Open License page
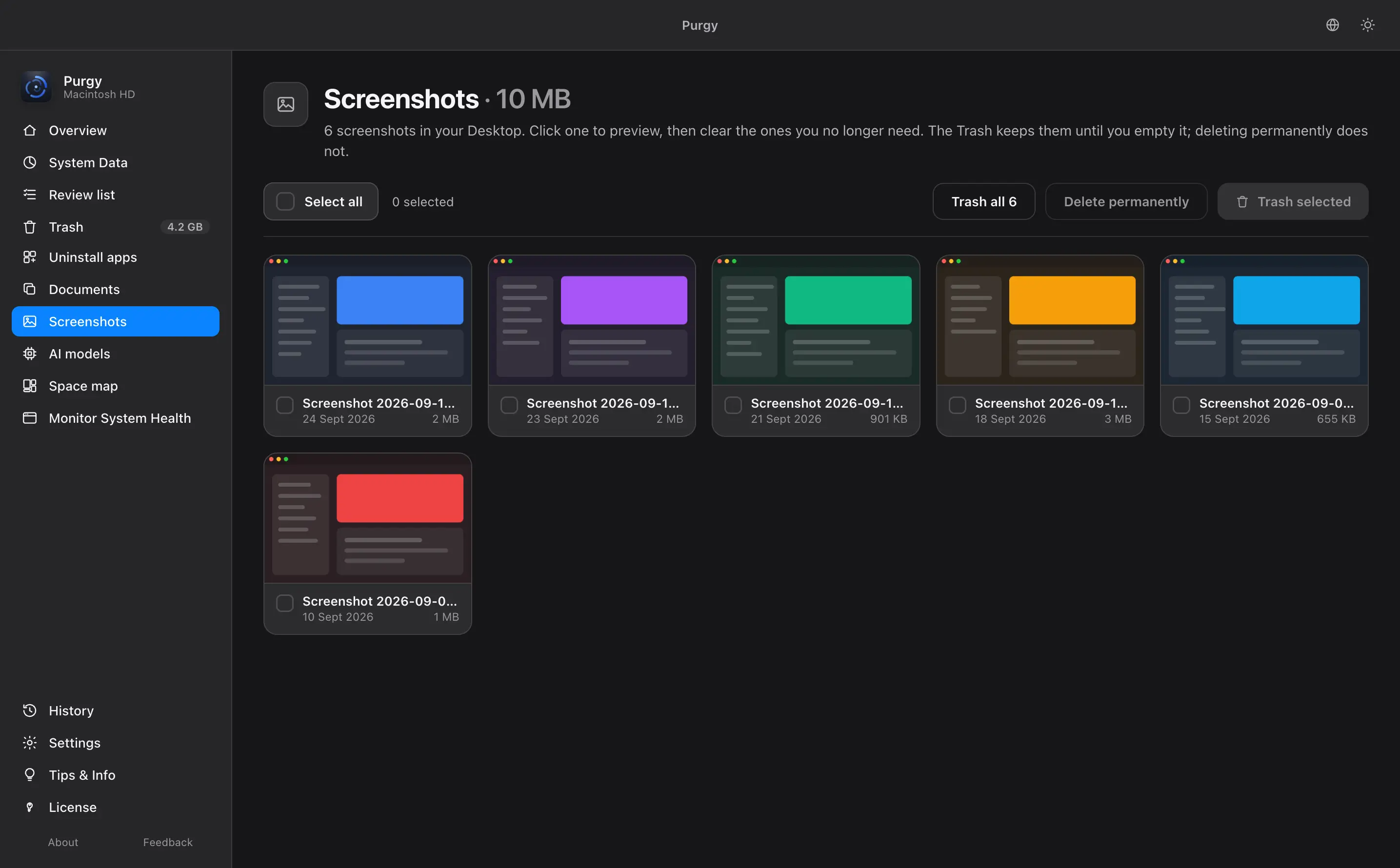1400x868 pixels. (116, 807)
